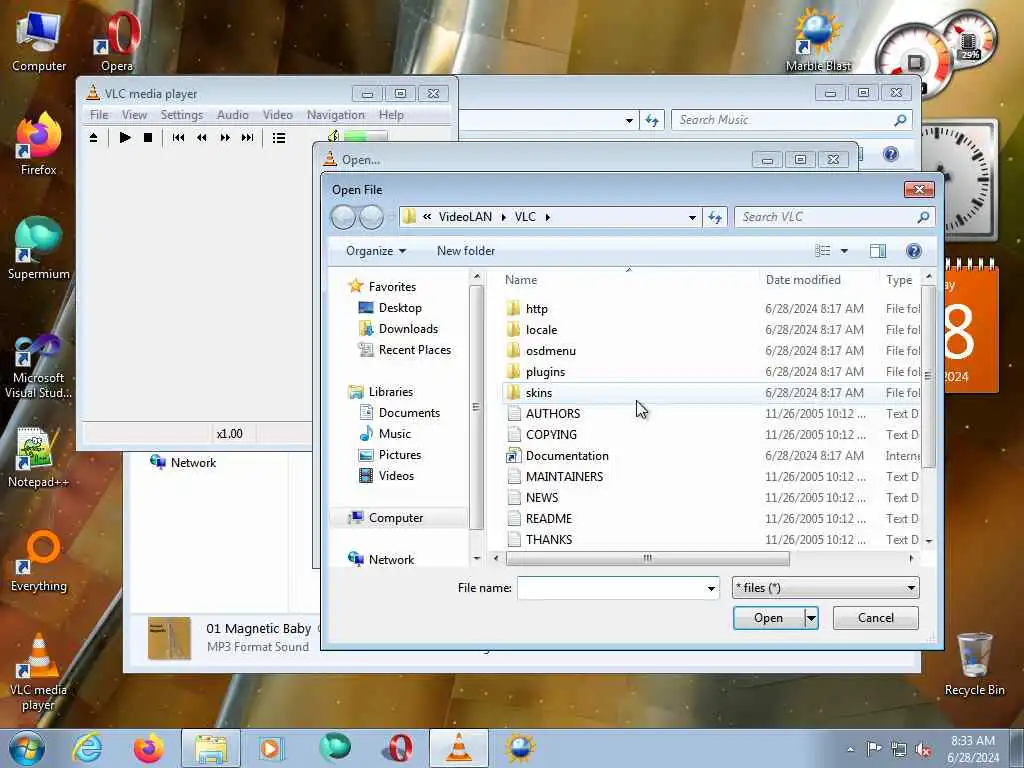The height and width of the screenshot is (768, 1024).
Task: Click the VLC rewind button
Action: click(201, 138)
